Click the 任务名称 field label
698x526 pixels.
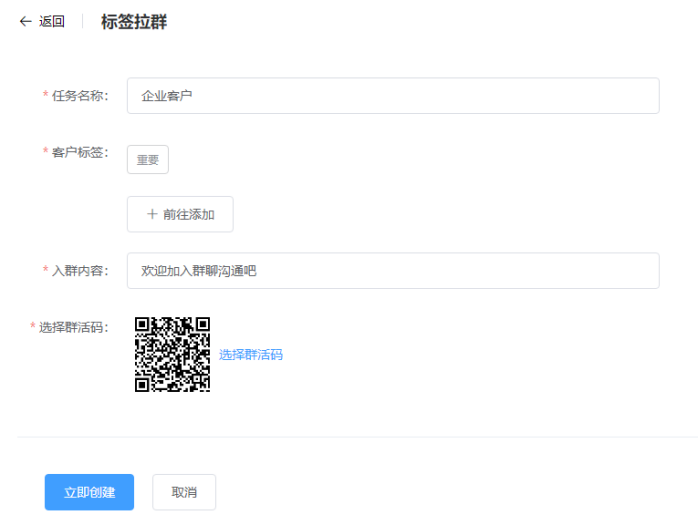[80, 96]
